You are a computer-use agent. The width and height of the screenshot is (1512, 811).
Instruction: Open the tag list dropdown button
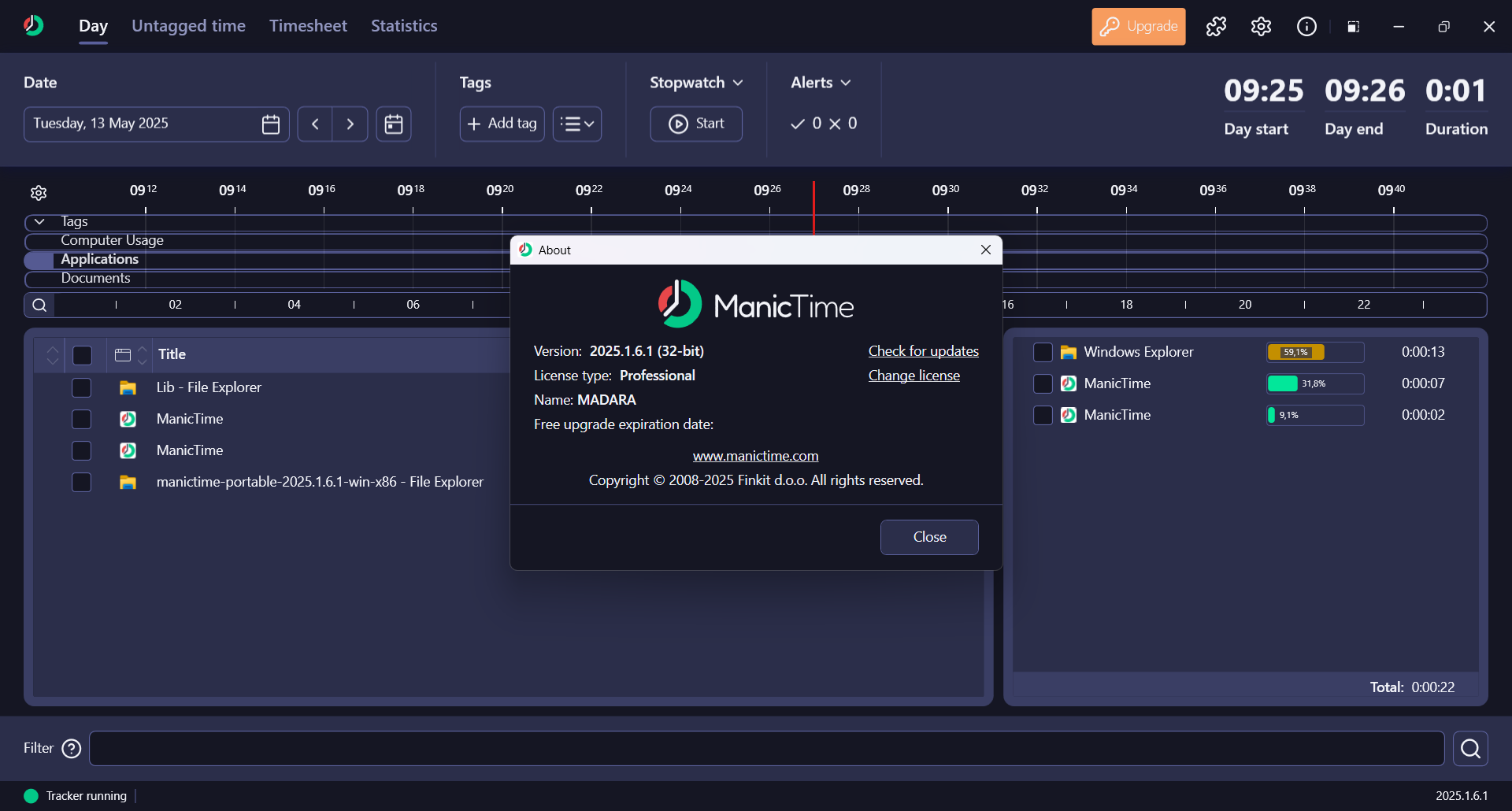[577, 124]
